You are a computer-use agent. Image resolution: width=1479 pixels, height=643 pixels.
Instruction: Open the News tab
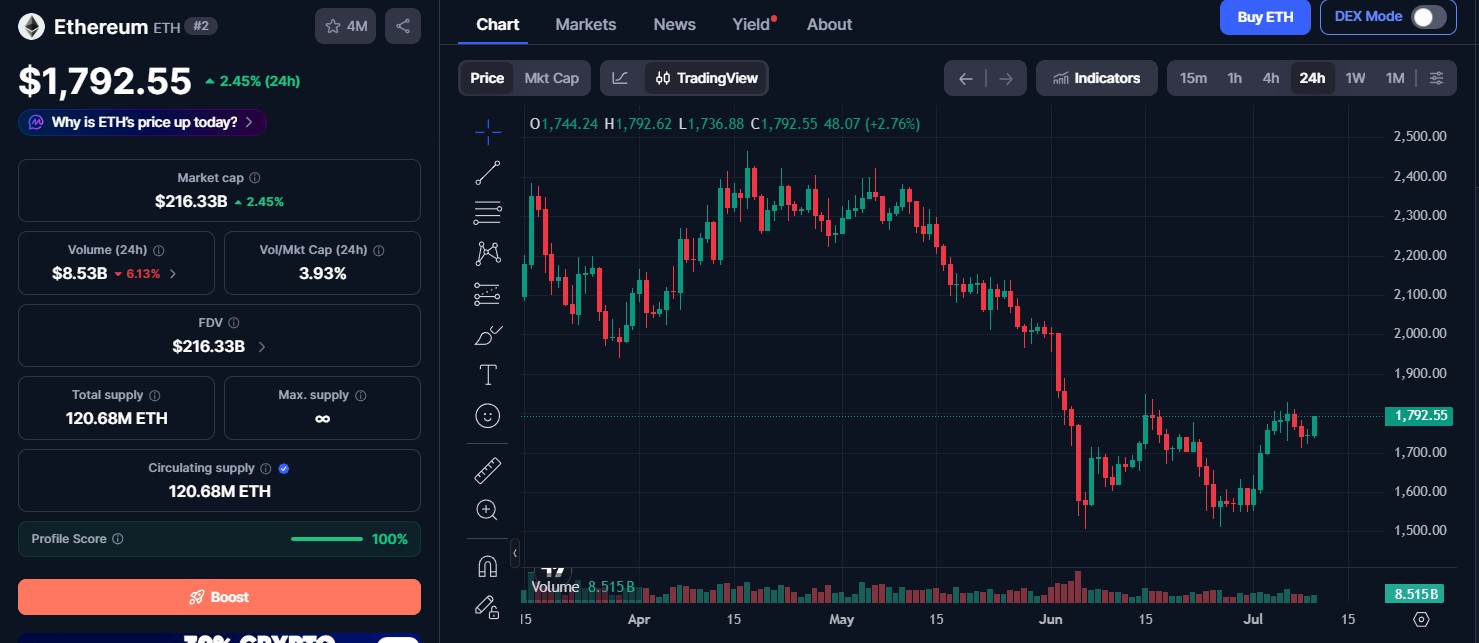pos(675,24)
